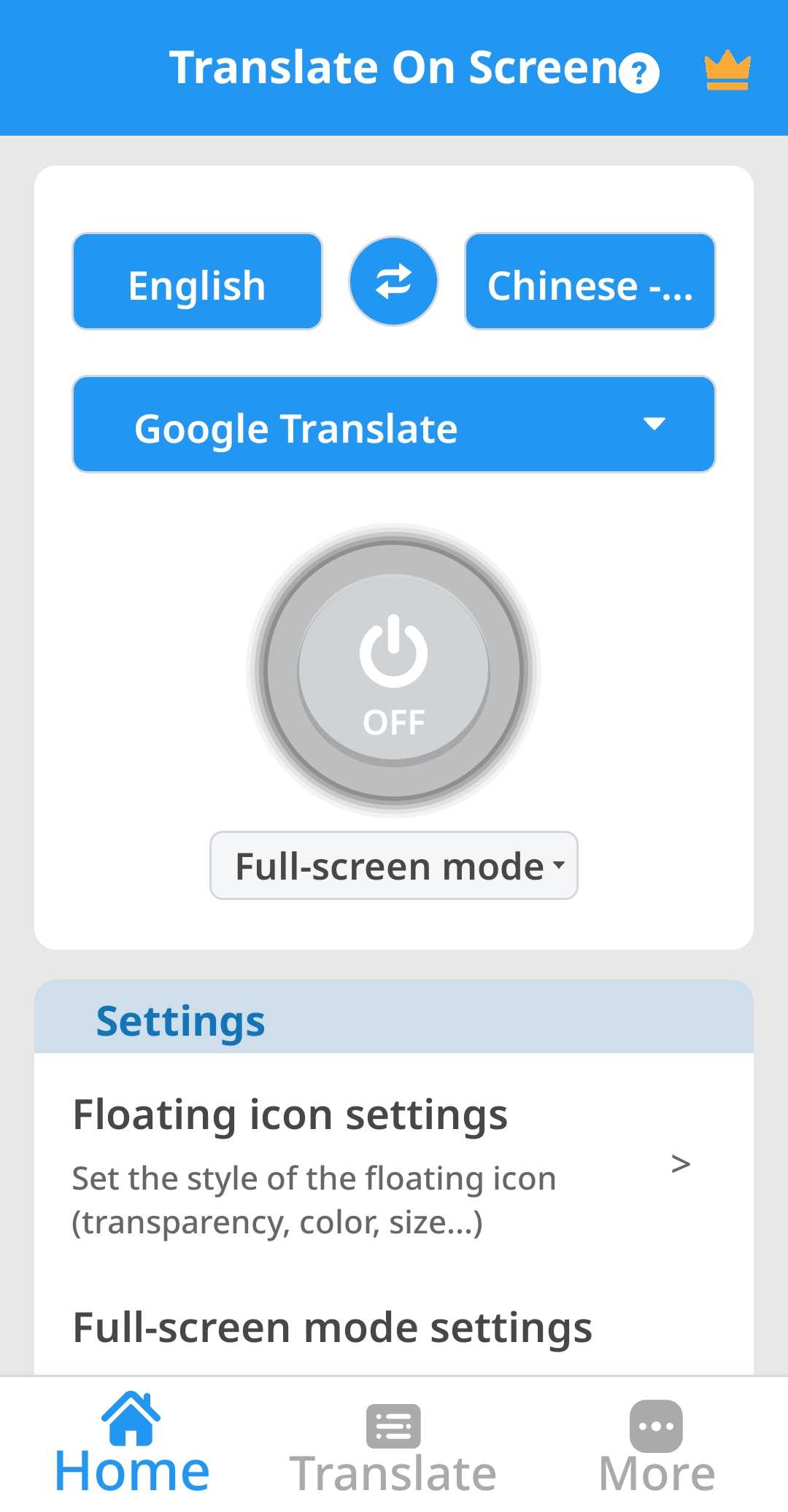The height and width of the screenshot is (1512, 788).
Task: Tap the Translate list icon
Action: [393, 1425]
